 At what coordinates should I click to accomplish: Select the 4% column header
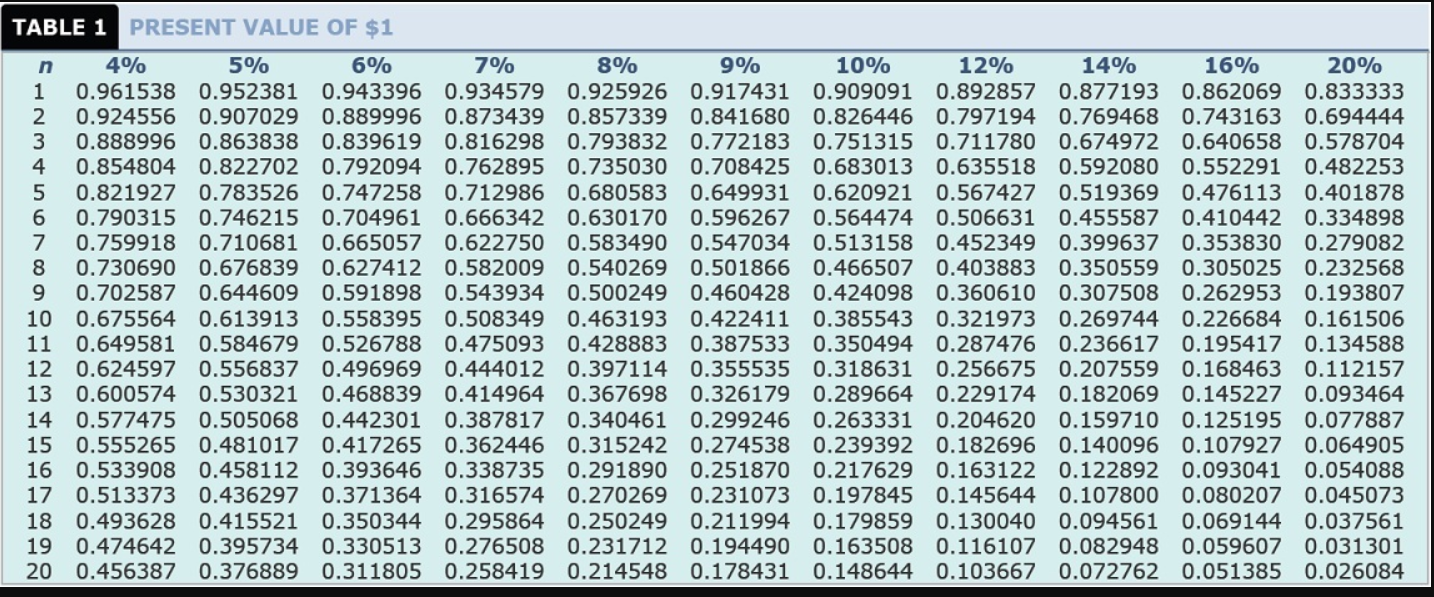coord(126,66)
